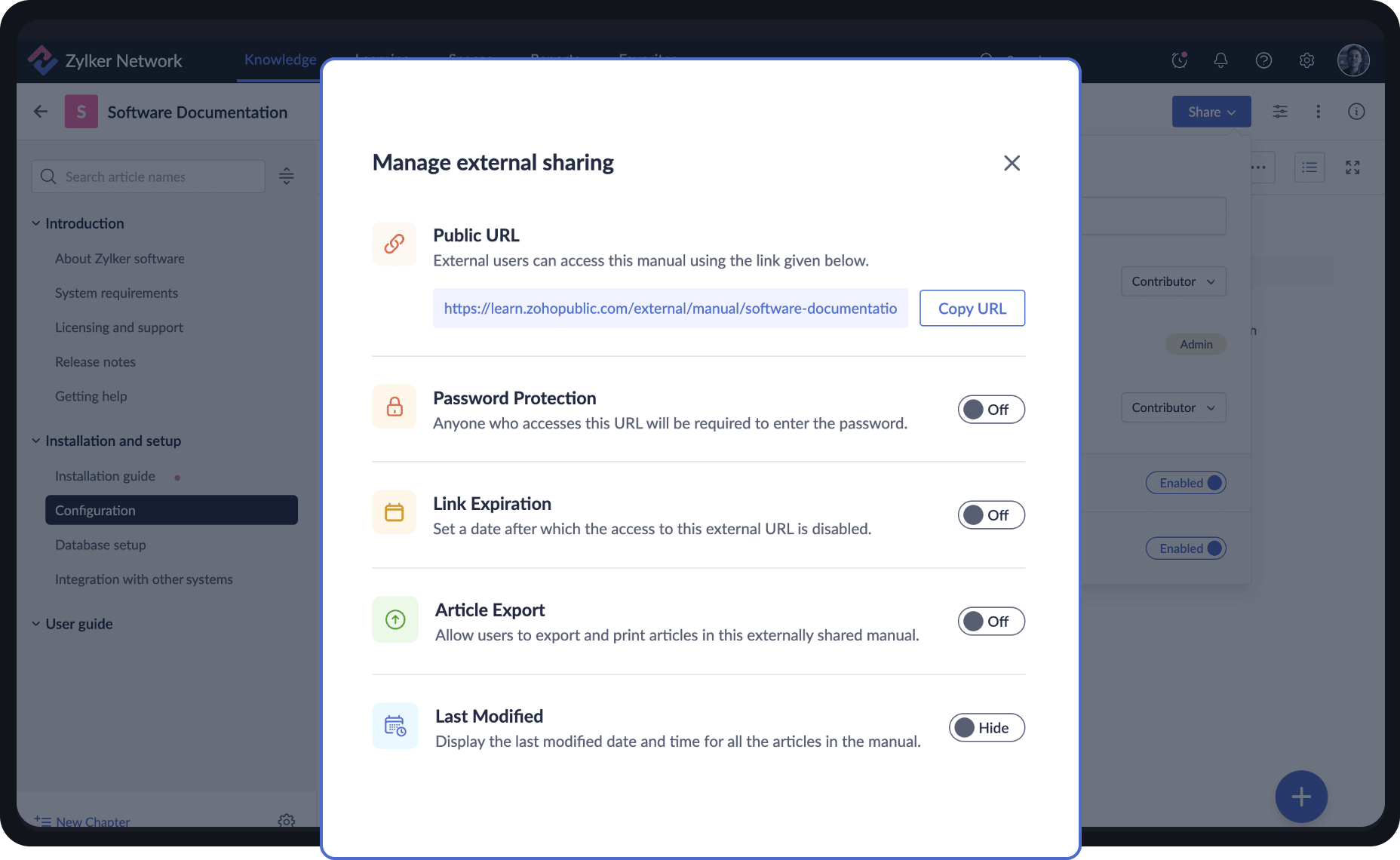Click the Link Expiration calendar icon

pyautogui.click(x=394, y=512)
